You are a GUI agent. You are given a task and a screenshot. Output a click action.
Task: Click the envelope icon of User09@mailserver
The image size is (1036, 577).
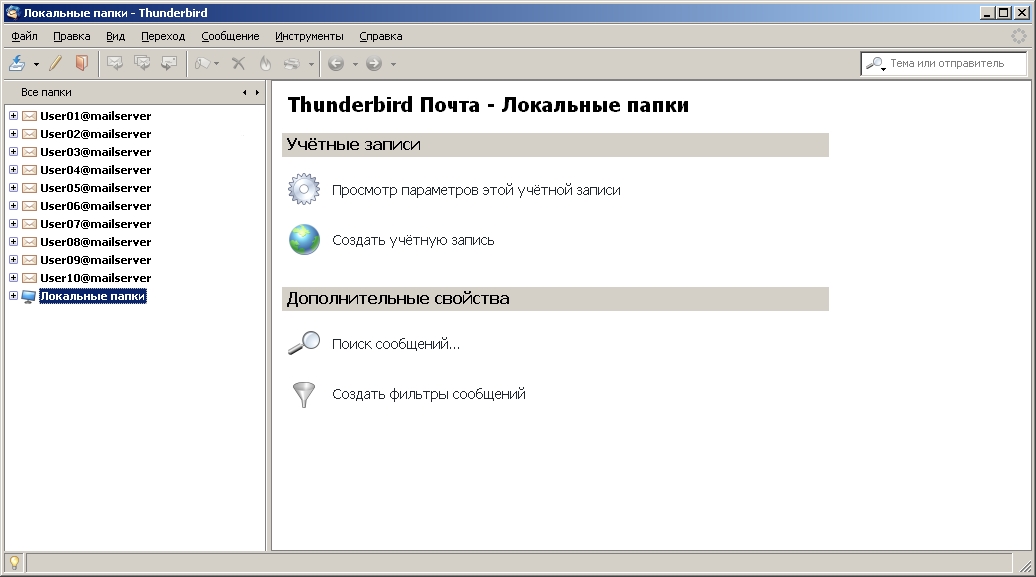point(29,260)
